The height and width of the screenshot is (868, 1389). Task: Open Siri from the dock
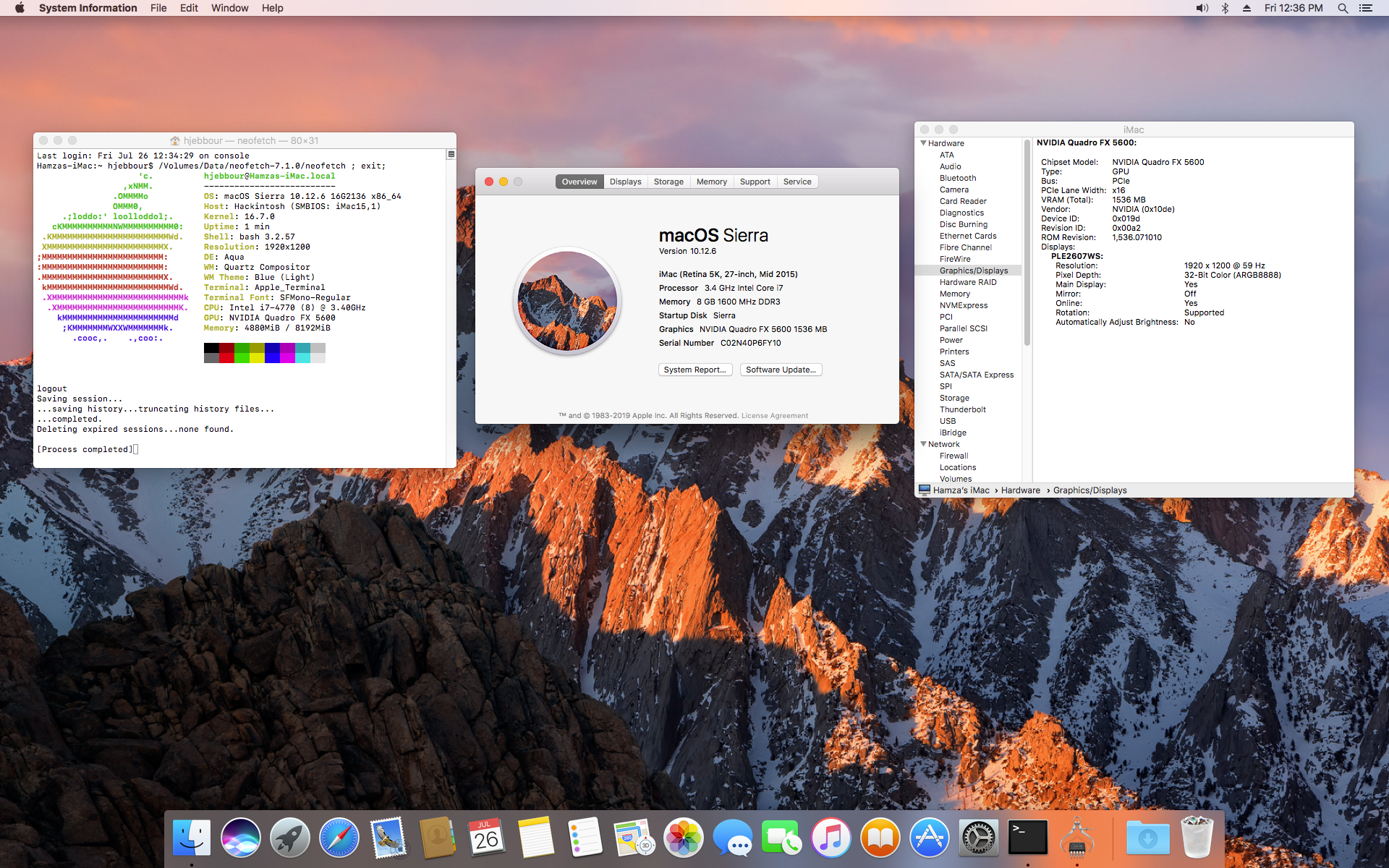point(240,838)
